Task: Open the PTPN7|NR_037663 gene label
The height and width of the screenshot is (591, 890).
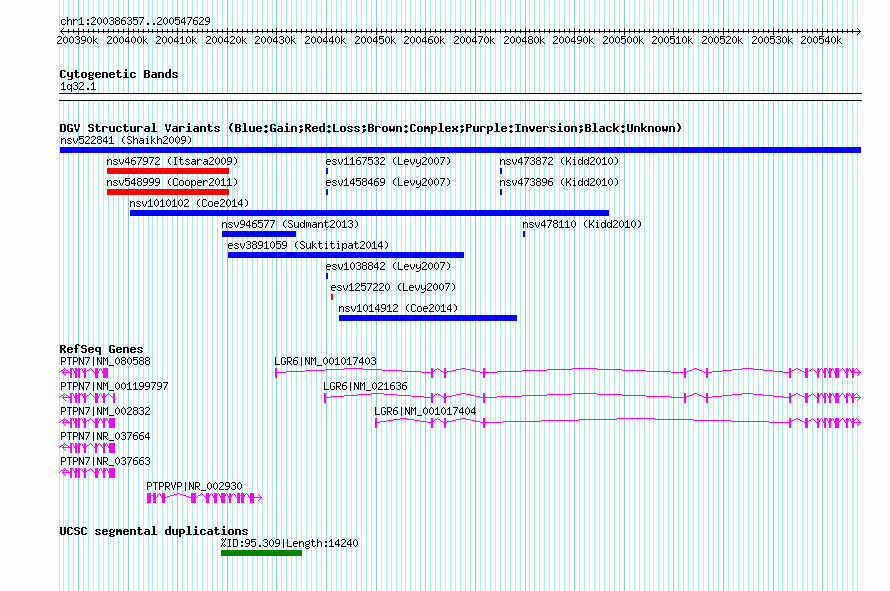Action: pyautogui.click(x=106, y=461)
